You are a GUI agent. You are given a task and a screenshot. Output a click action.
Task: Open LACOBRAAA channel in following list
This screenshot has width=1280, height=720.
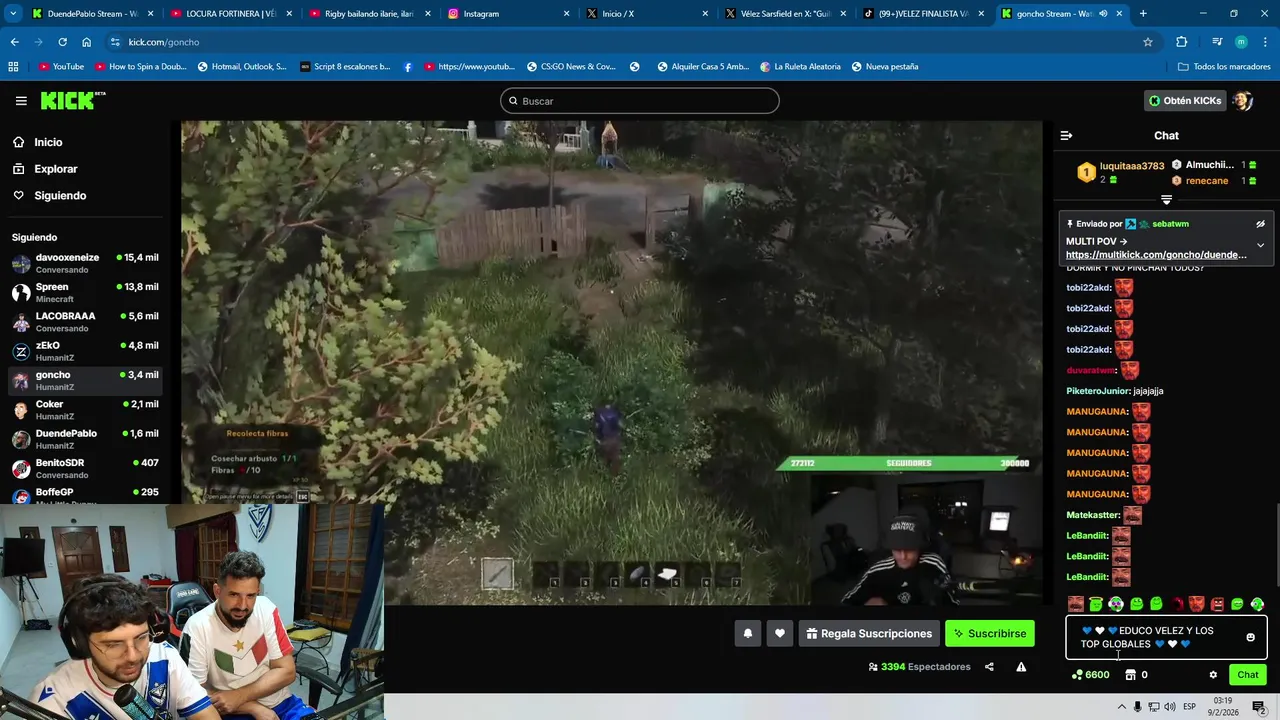pyautogui.click(x=85, y=322)
